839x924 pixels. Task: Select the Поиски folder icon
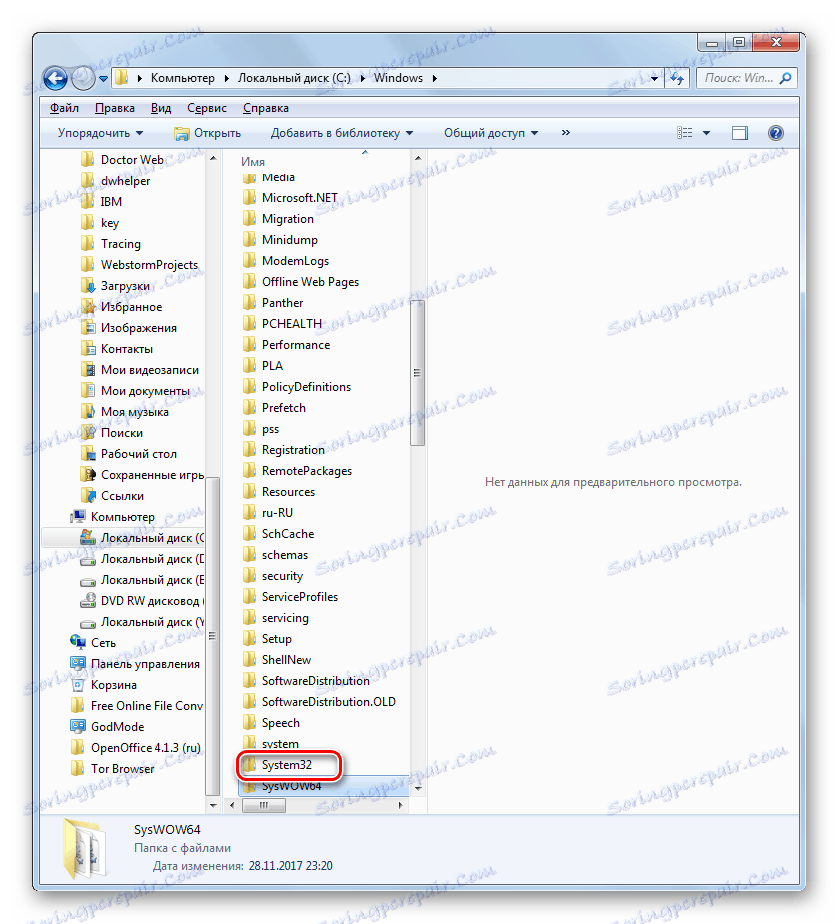[x=88, y=433]
